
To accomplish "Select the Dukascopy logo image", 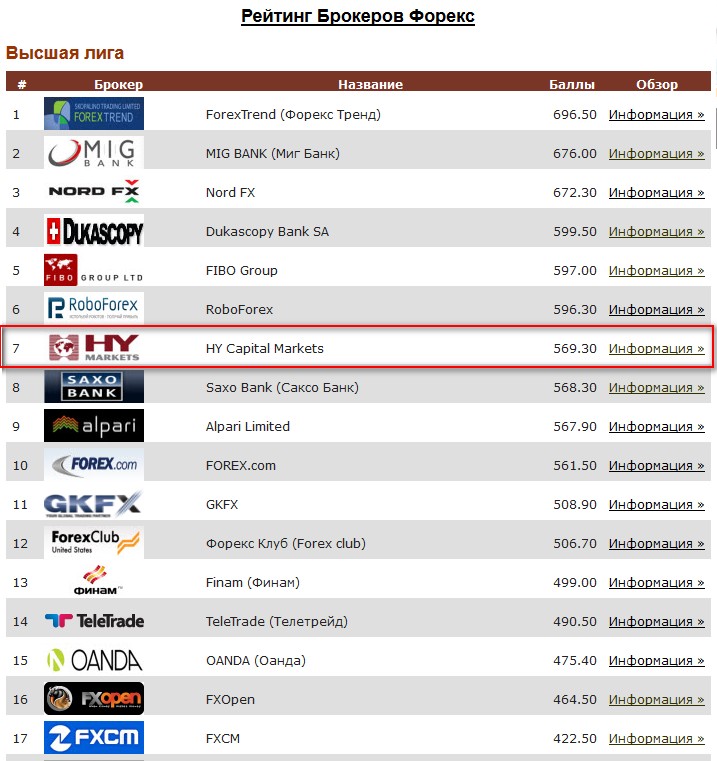I will (x=94, y=231).
